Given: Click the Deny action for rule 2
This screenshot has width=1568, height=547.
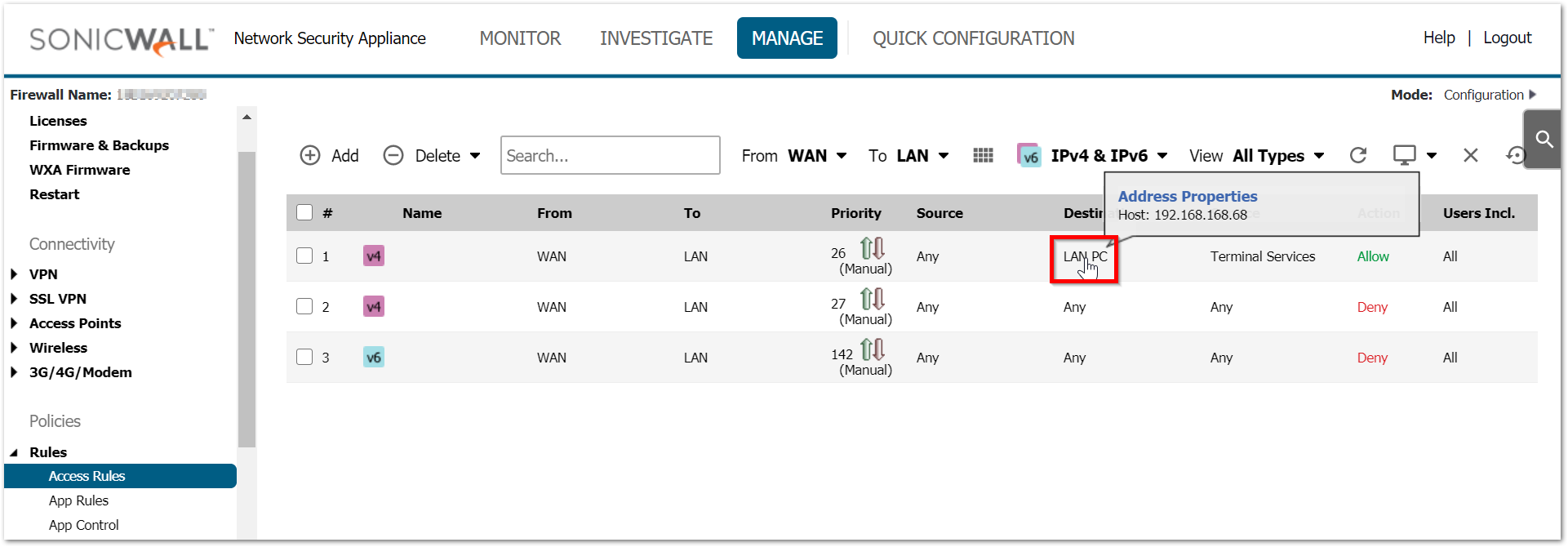Looking at the screenshot, I should point(1372,307).
